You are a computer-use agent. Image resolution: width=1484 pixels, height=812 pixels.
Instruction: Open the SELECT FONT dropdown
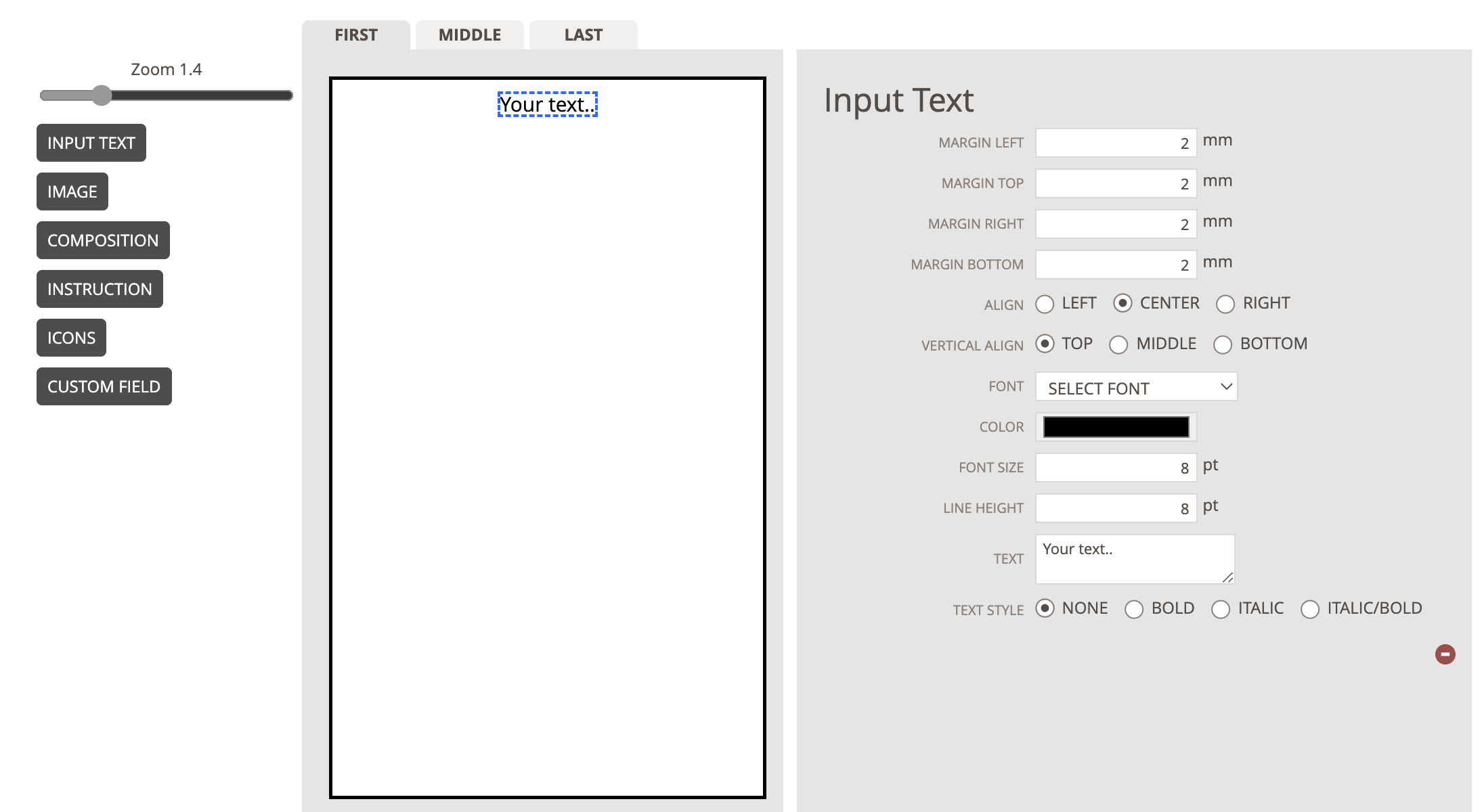coord(1136,387)
